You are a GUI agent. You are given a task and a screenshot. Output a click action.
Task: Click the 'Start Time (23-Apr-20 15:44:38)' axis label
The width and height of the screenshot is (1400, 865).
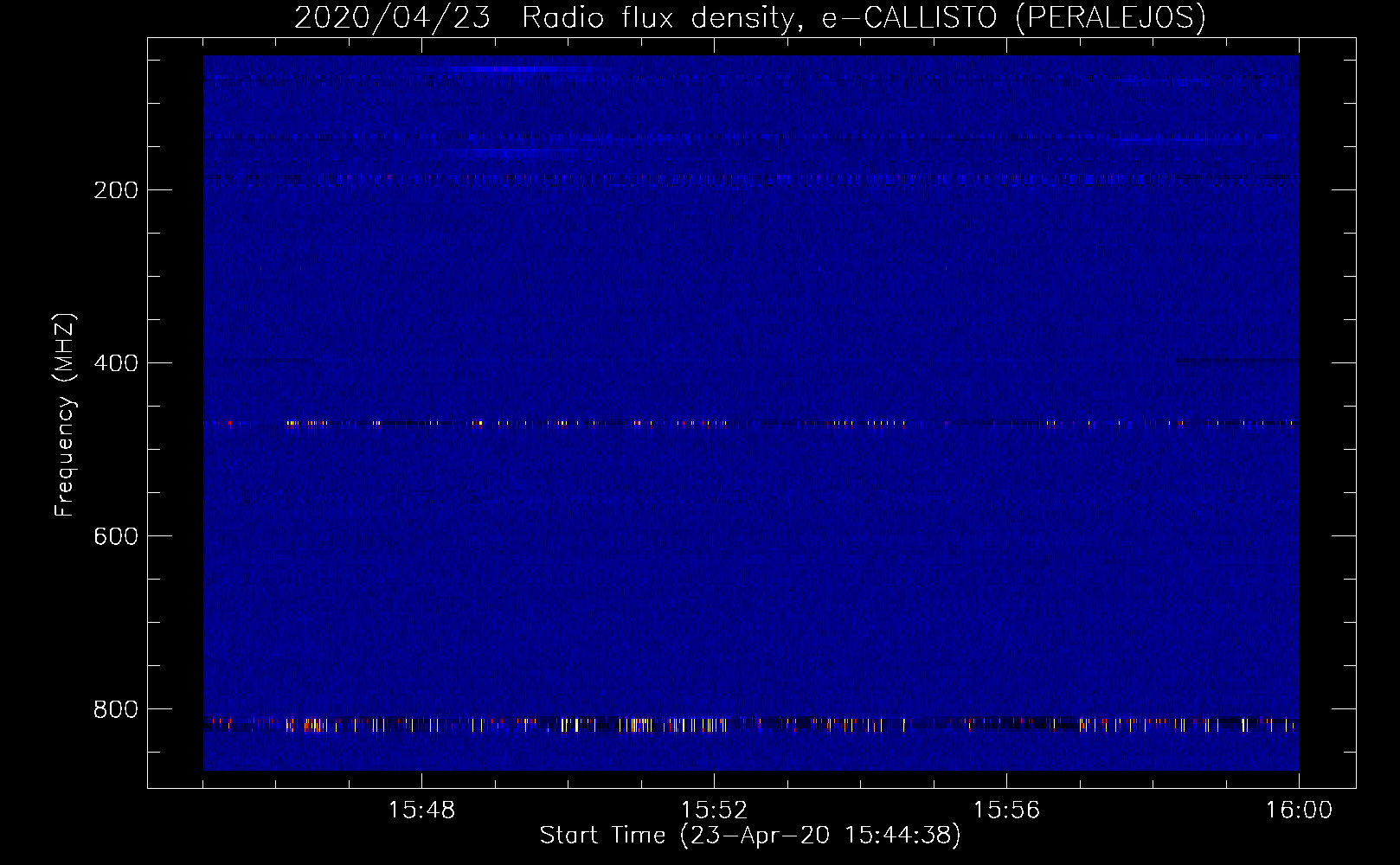coord(750,836)
